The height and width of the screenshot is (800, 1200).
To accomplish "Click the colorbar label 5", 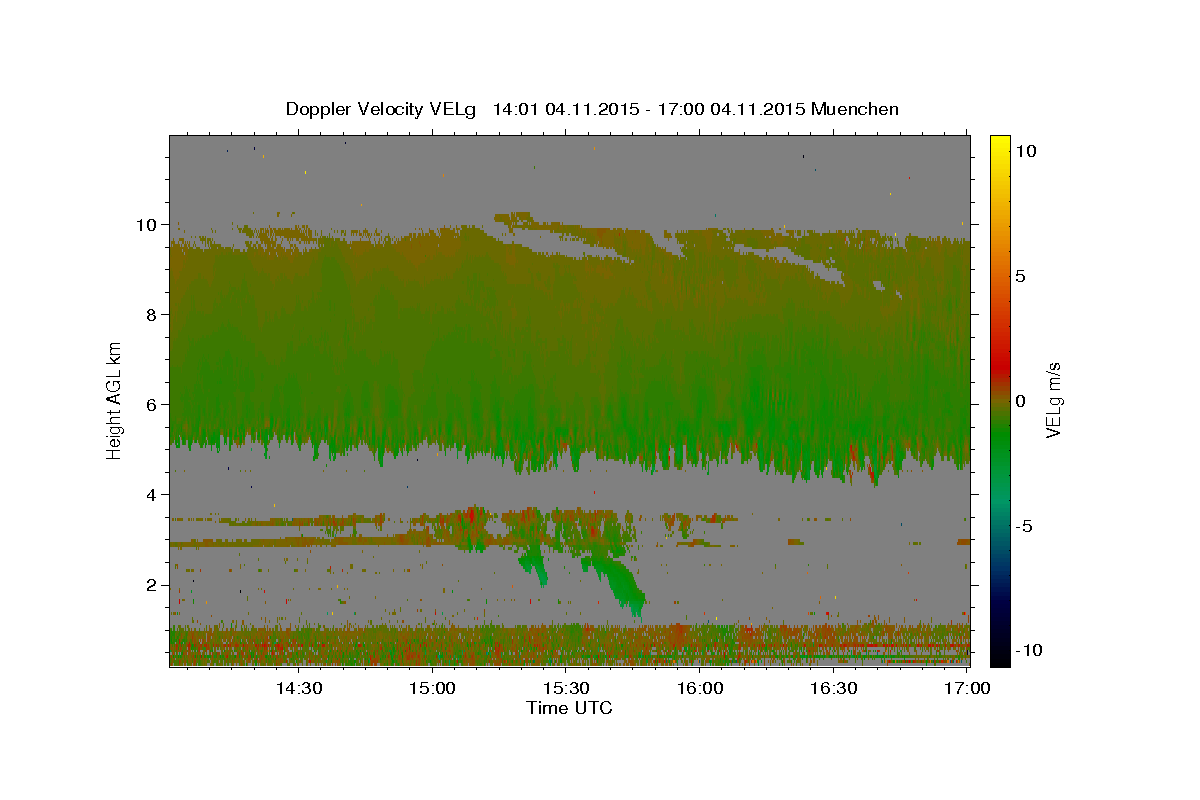I will [x=1020, y=276].
